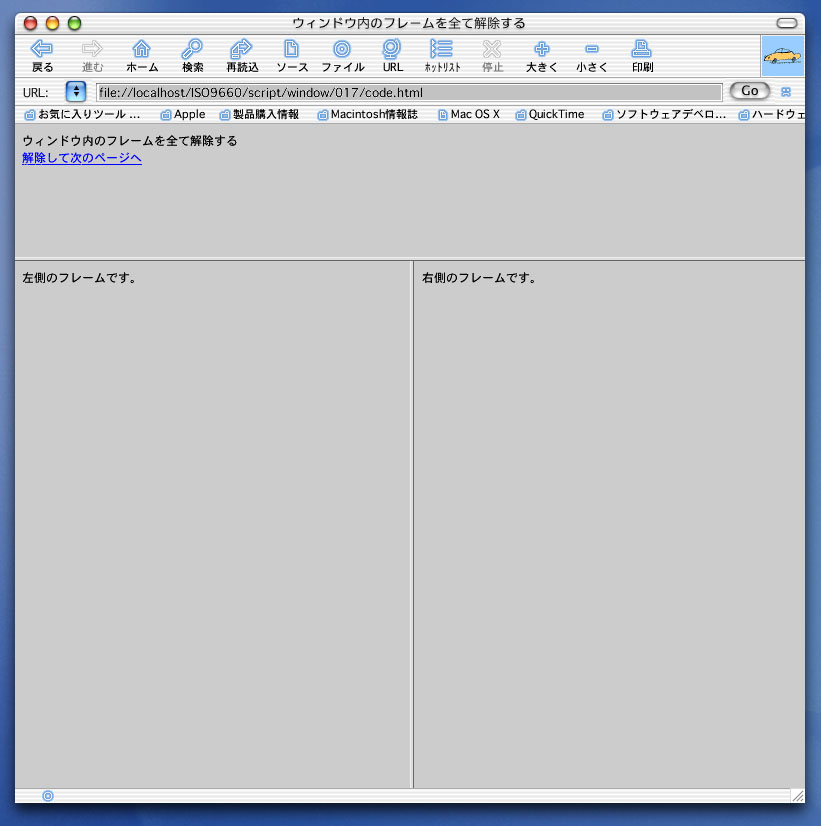821x826 pixels.
Task: Open the Apple bookmark
Action: click(x=183, y=114)
